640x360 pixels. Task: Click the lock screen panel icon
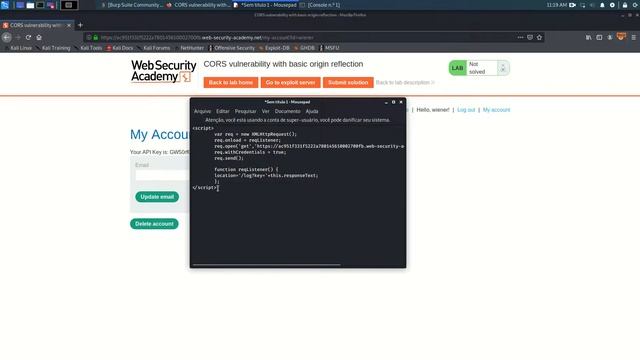pos(625,5)
